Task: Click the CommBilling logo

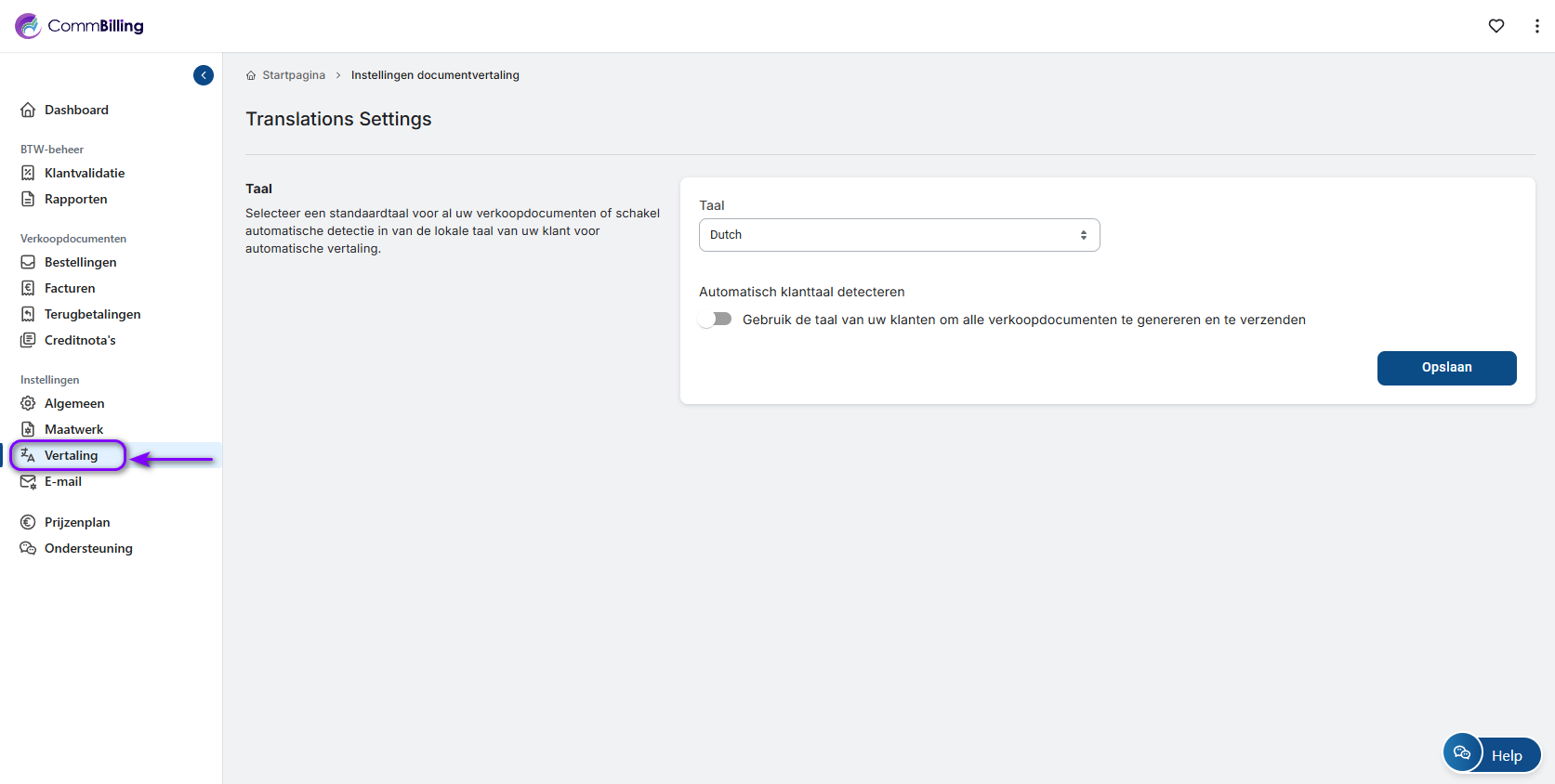Action: [x=80, y=26]
